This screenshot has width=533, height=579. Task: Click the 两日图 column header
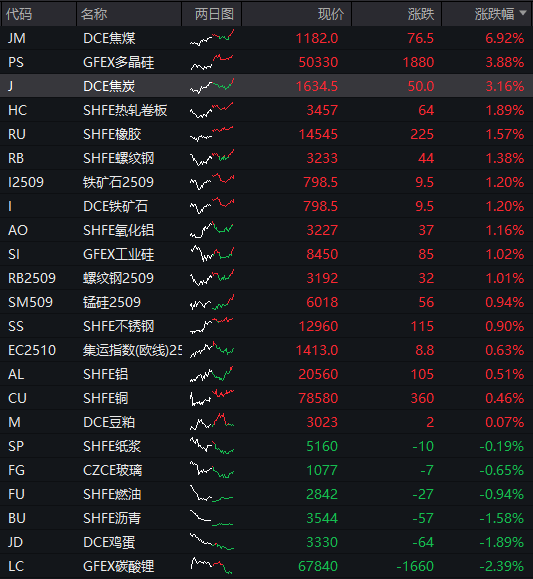212,14
